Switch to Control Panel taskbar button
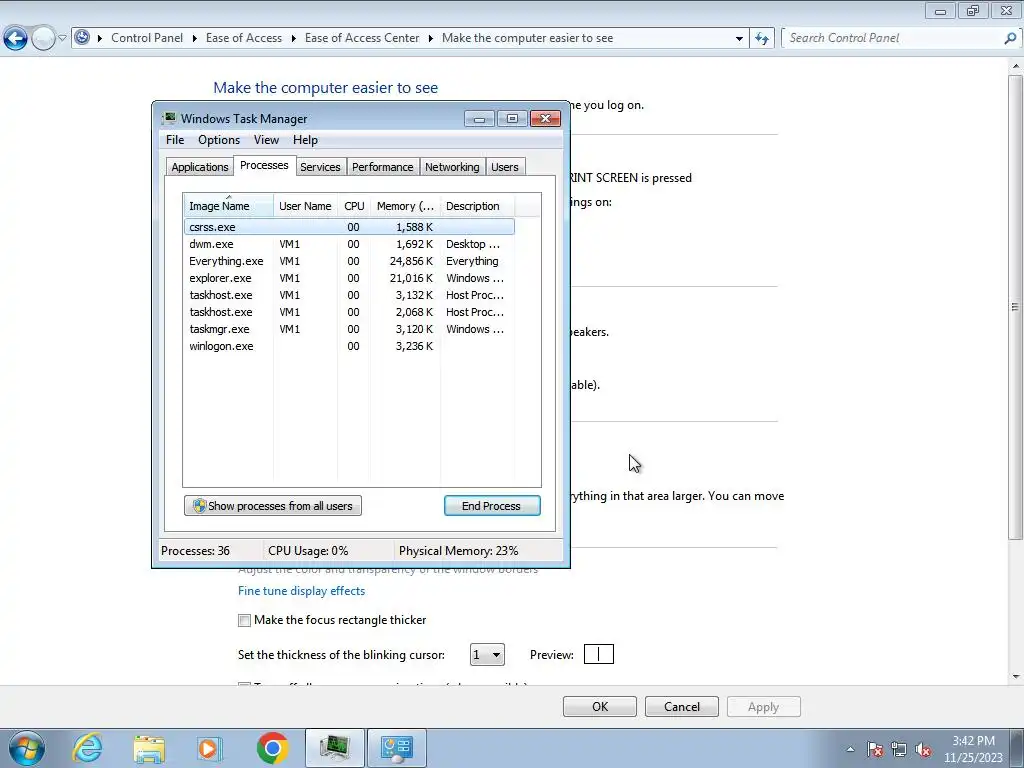Viewport: 1024px width, 768px height. click(x=396, y=748)
